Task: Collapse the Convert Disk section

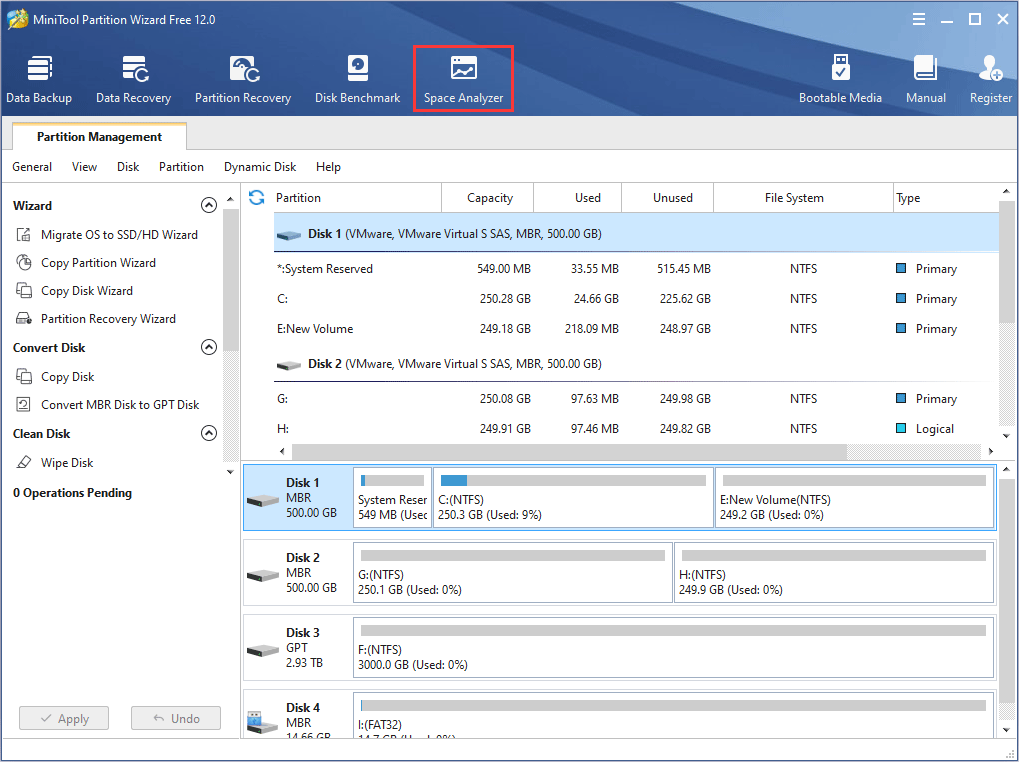Action: point(209,347)
